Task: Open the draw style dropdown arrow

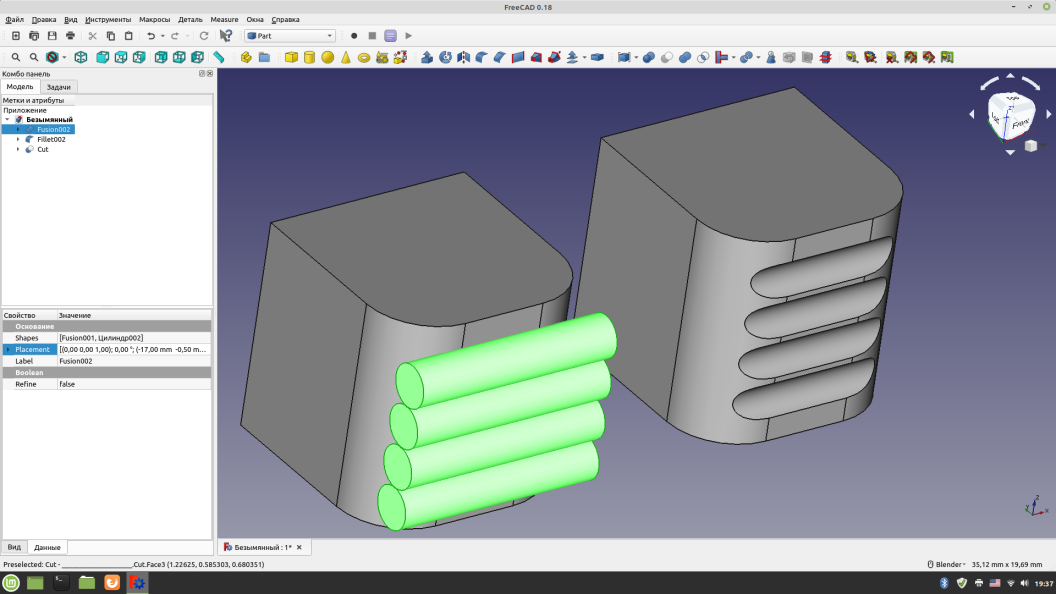Action: coord(64,57)
